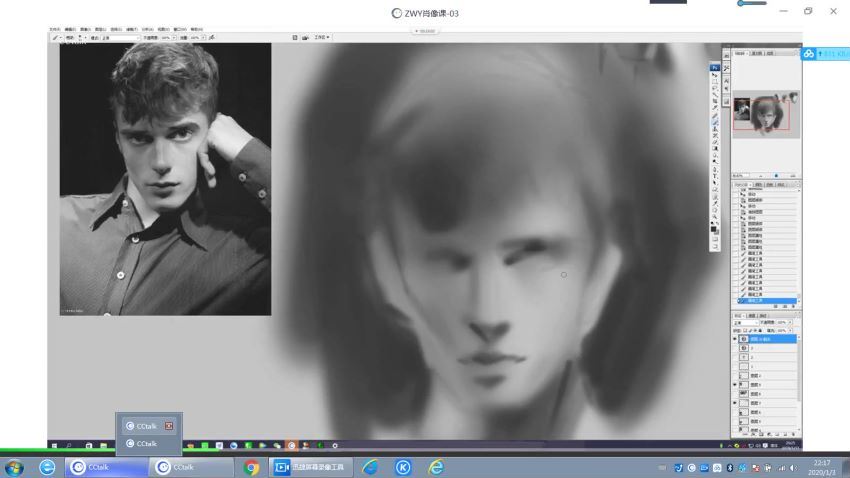The height and width of the screenshot is (478, 850).
Task: Click the blue cloud upload icon
Action: (x=808, y=53)
